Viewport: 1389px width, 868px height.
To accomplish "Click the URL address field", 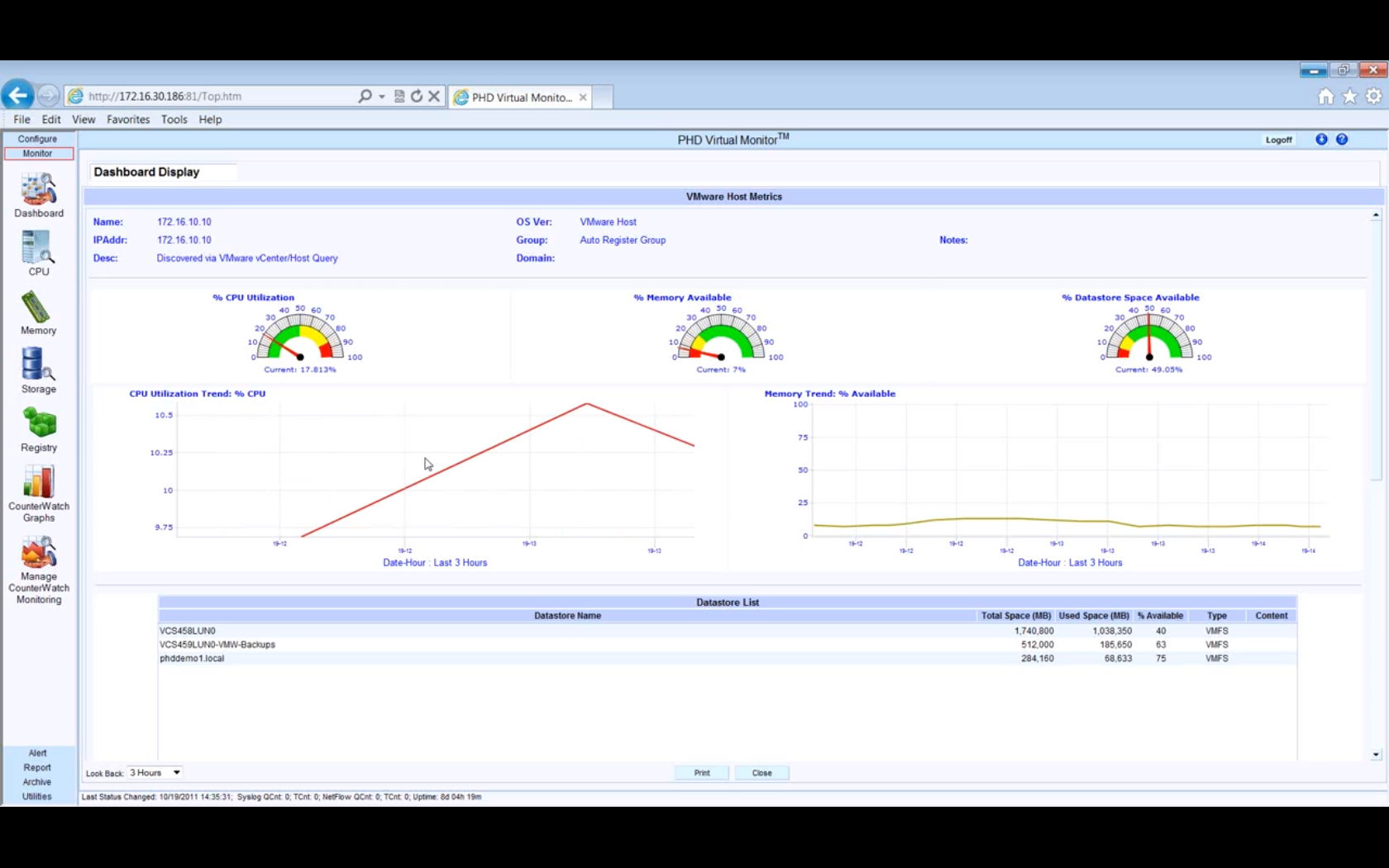I will [219, 97].
